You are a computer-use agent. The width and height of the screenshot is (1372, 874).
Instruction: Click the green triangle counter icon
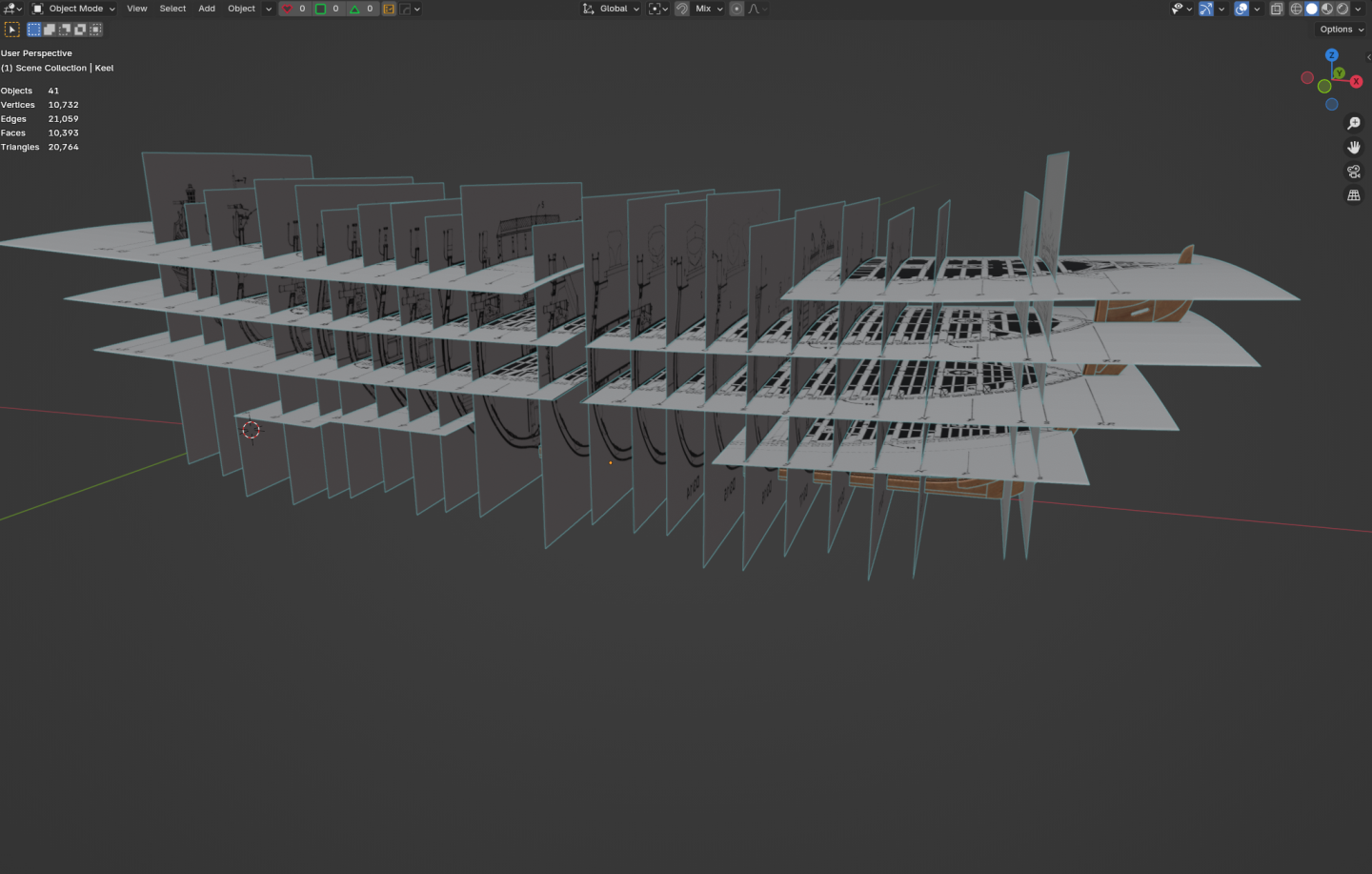coord(355,9)
